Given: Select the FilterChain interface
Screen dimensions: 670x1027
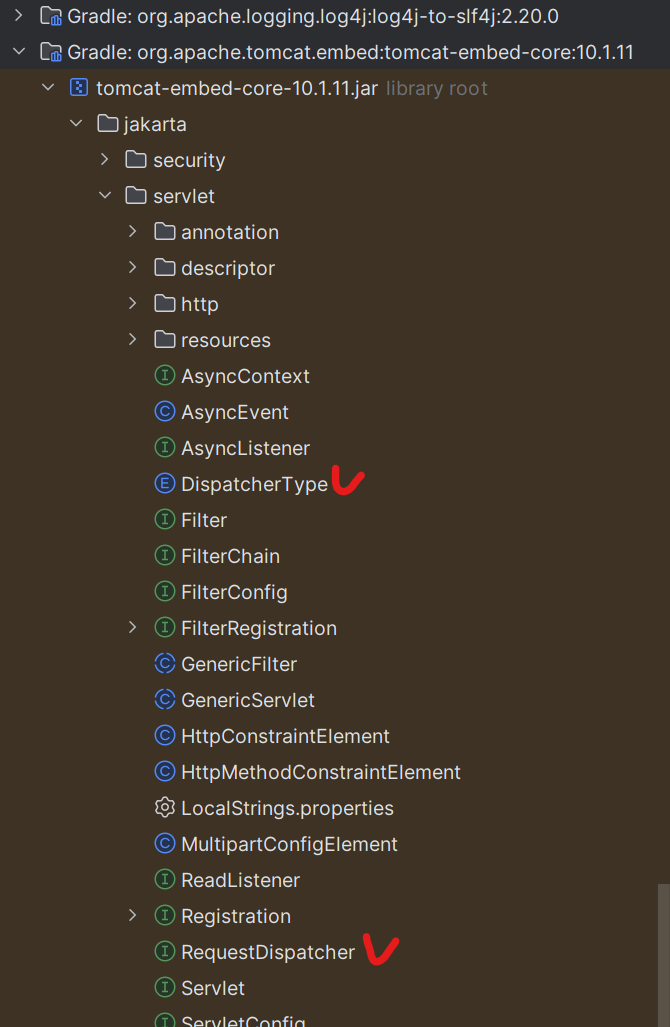Looking at the screenshot, I should [230, 556].
